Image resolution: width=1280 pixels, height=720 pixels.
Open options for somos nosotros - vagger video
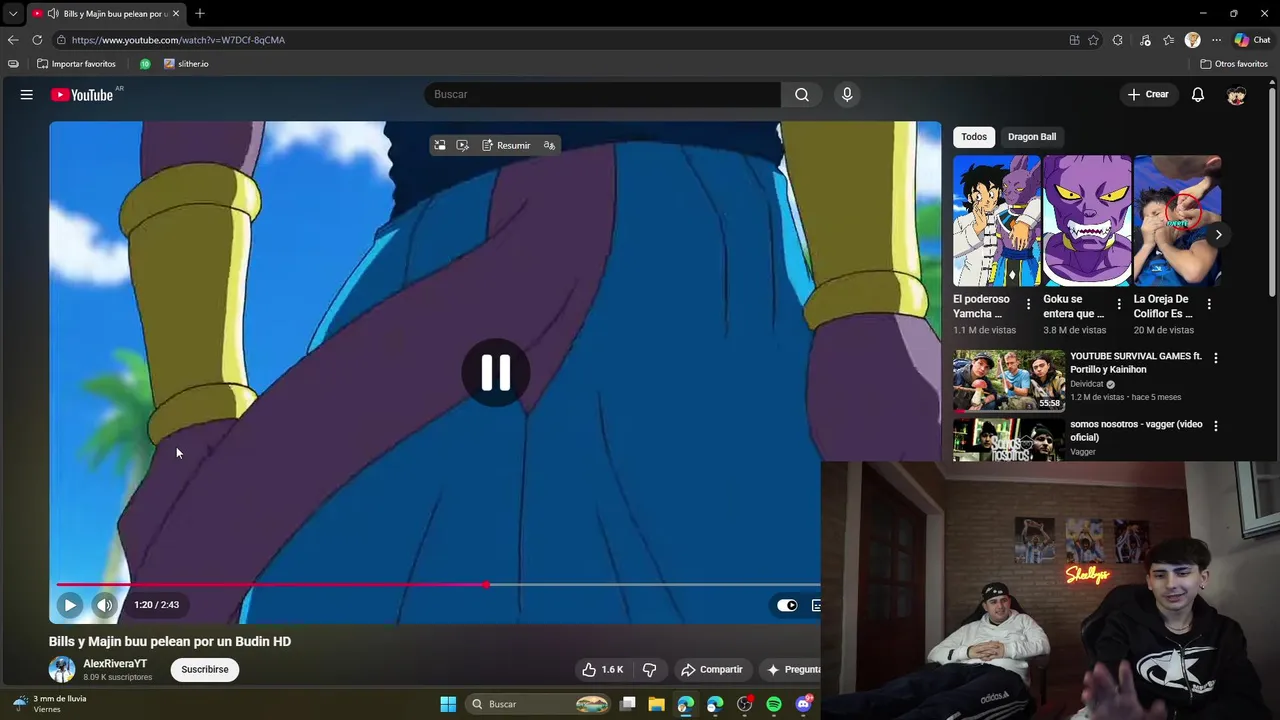[x=1216, y=426]
